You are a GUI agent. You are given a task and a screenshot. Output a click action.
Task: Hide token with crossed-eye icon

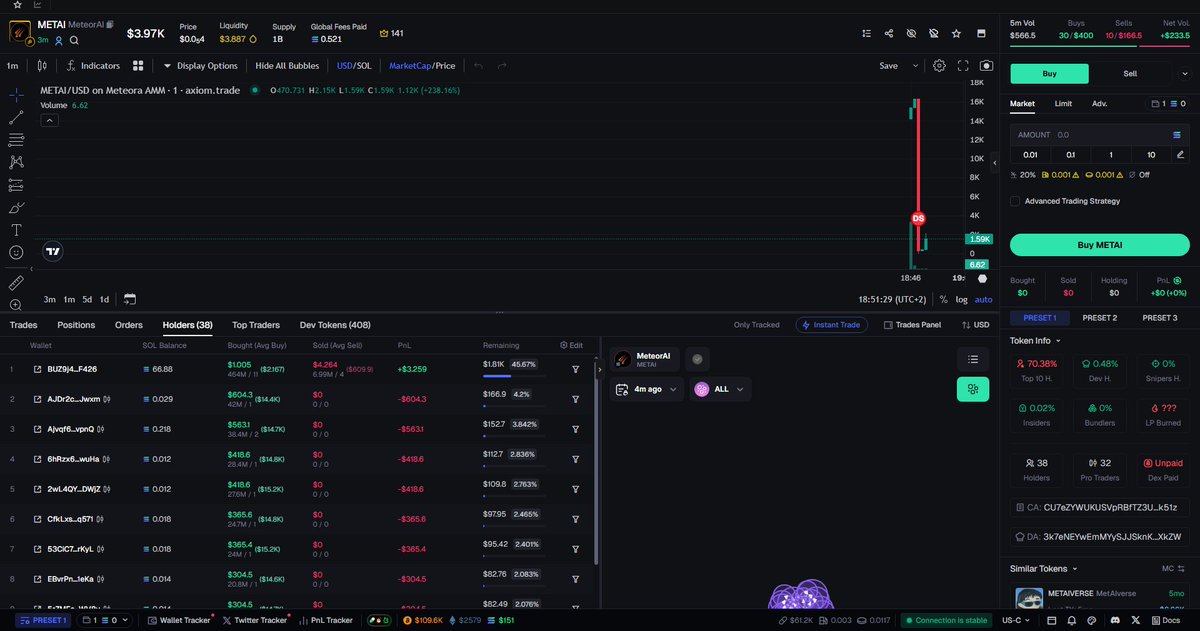pos(911,33)
